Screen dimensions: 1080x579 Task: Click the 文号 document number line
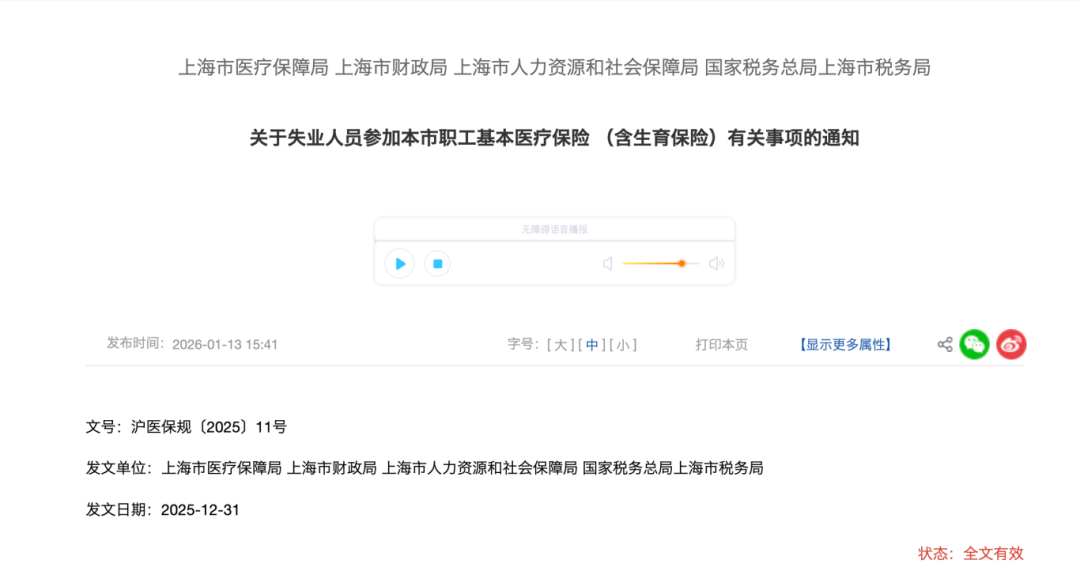coord(186,427)
